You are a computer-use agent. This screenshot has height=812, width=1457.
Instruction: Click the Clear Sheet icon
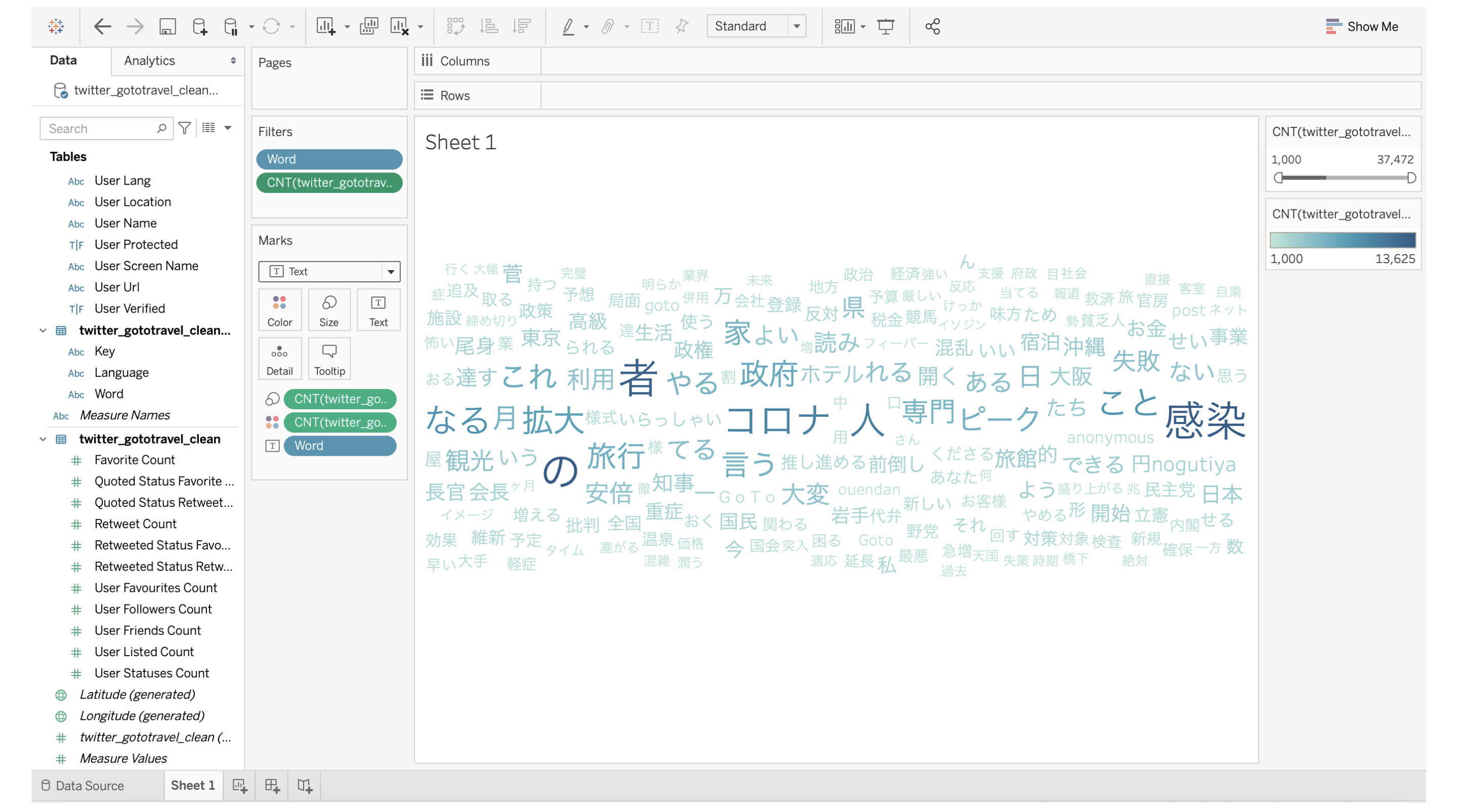[399, 26]
